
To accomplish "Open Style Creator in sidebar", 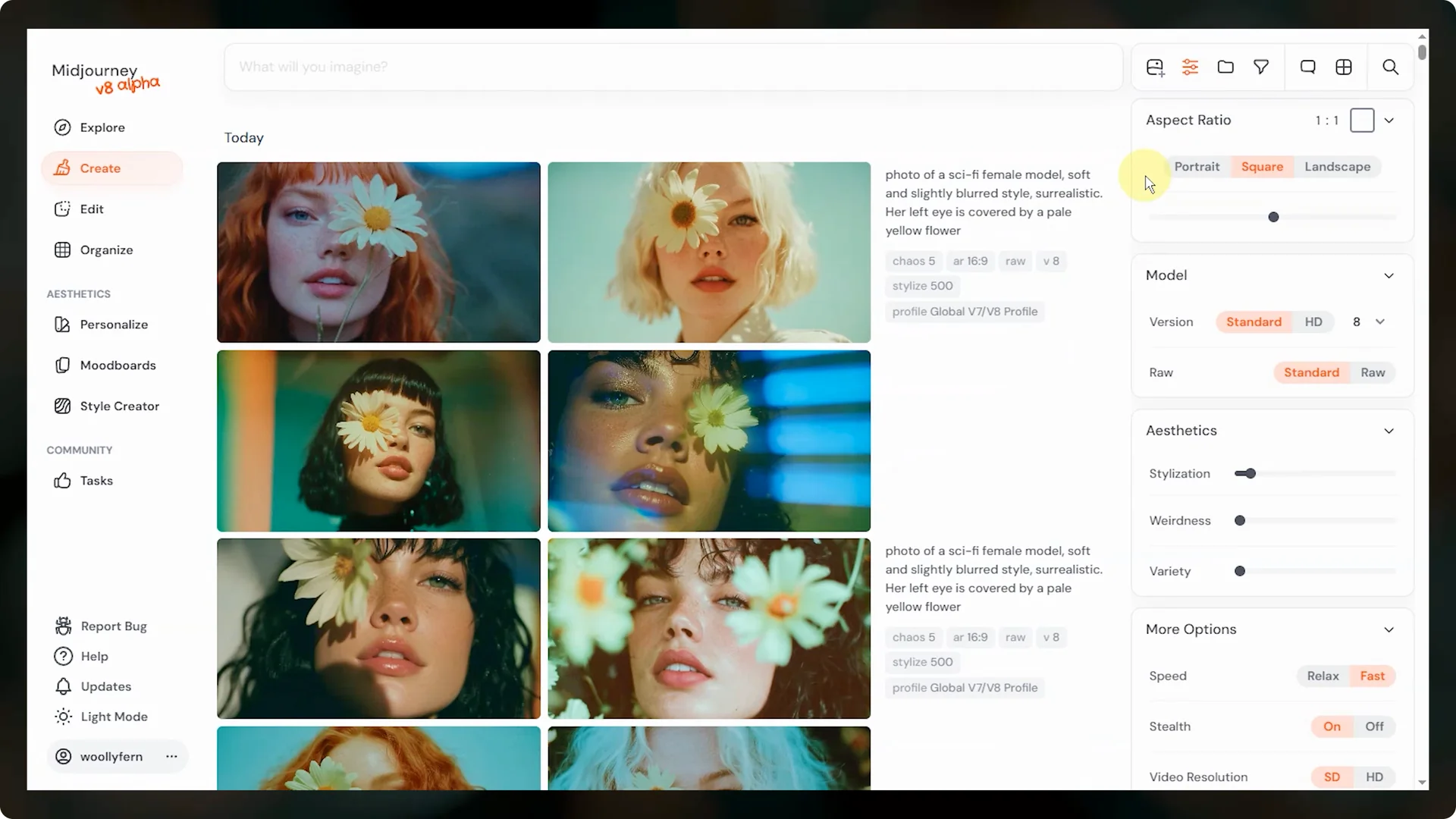I will pos(119,406).
